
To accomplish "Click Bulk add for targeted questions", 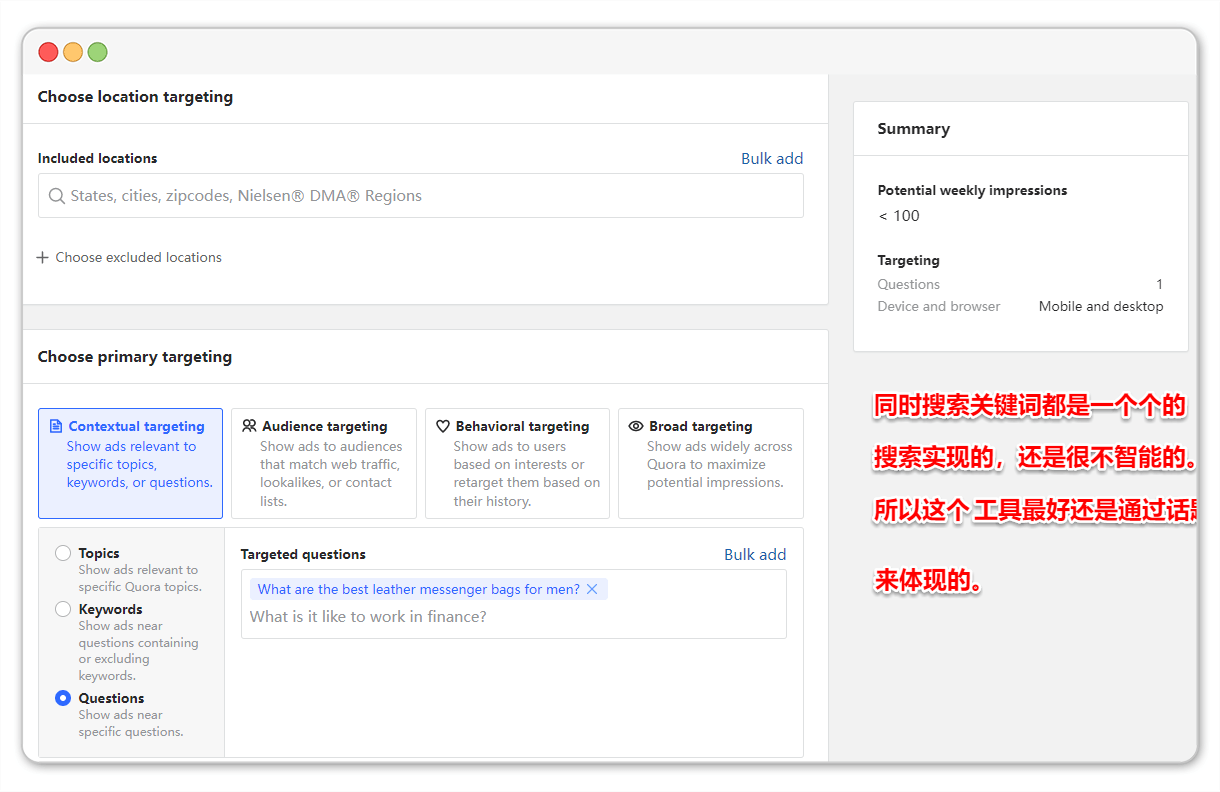I will coord(754,554).
